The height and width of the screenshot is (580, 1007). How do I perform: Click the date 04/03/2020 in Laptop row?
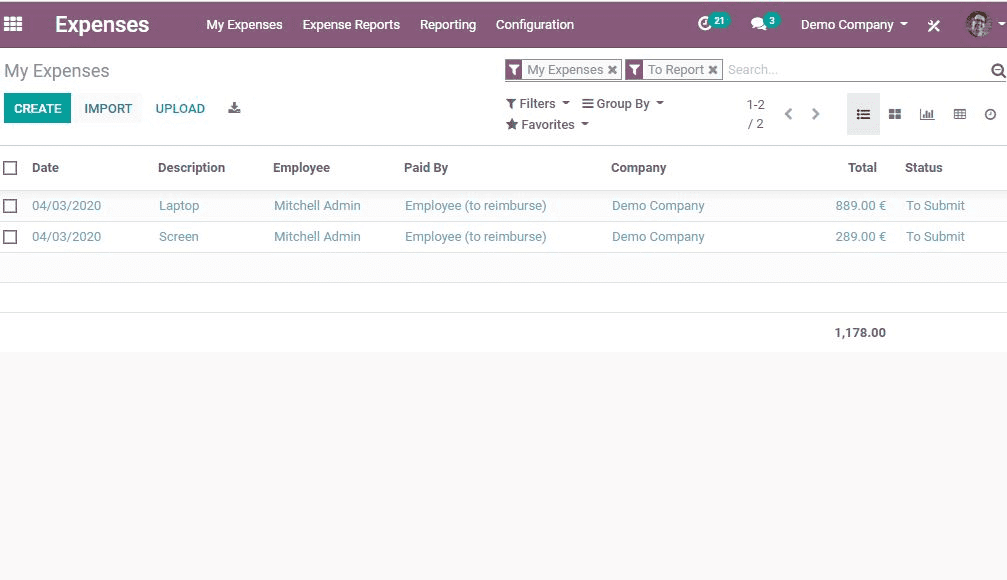pyautogui.click(x=67, y=206)
